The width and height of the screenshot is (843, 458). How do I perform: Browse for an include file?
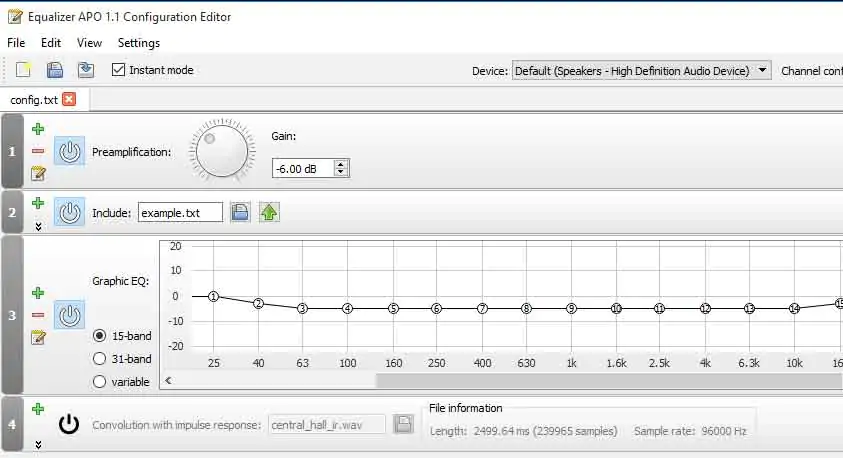click(240, 212)
